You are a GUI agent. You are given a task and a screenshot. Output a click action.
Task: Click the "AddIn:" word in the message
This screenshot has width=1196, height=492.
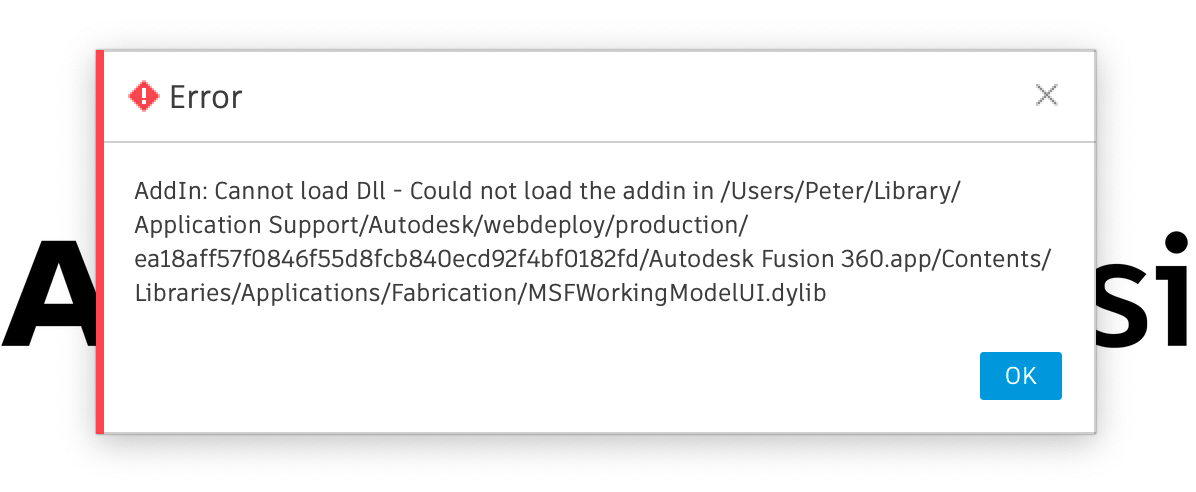pyautogui.click(x=171, y=191)
